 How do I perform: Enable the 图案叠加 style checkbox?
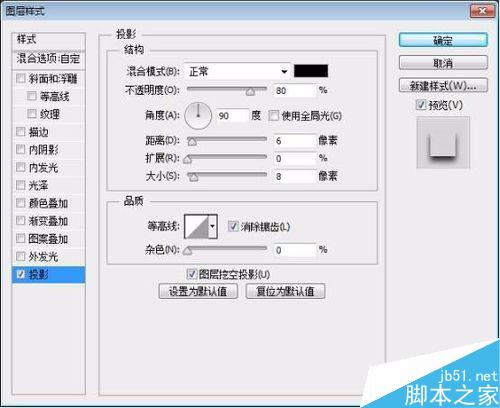point(21,239)
